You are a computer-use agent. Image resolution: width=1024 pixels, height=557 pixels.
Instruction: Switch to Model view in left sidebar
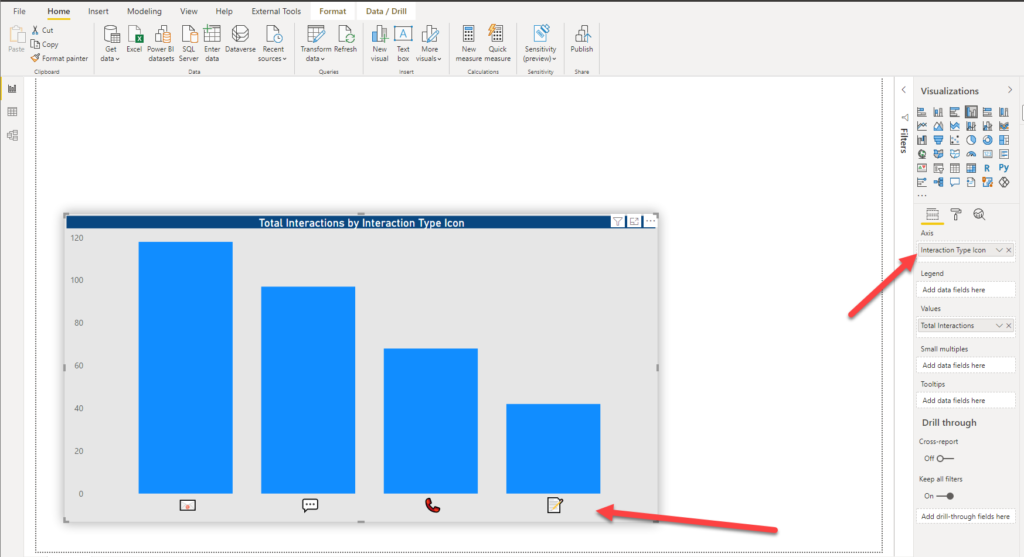[12, 135]
